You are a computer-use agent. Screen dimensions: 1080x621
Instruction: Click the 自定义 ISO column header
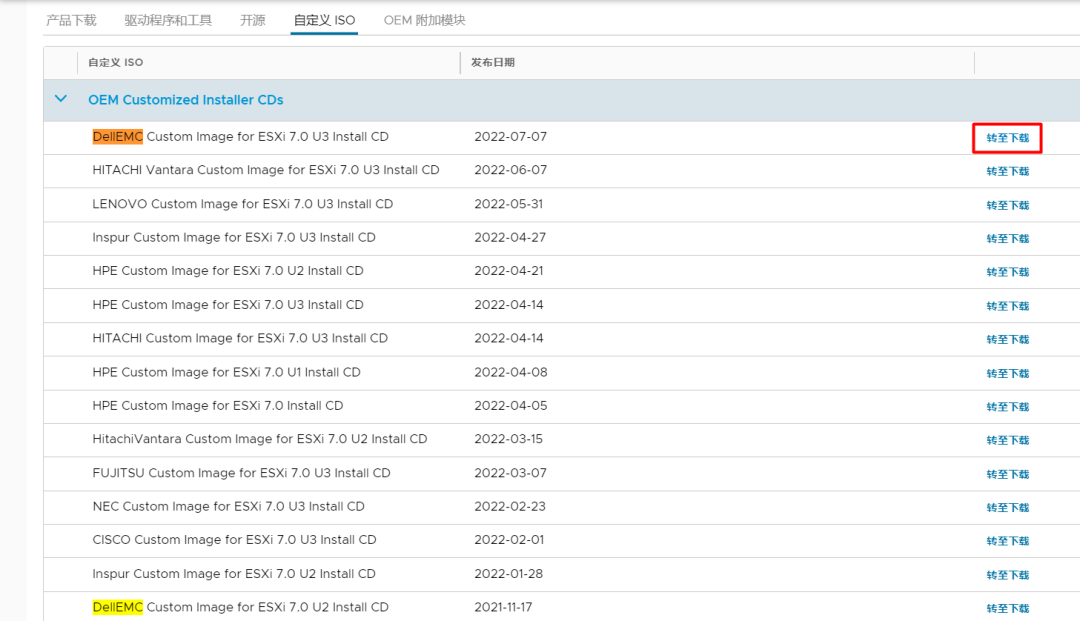click(116, 63)
